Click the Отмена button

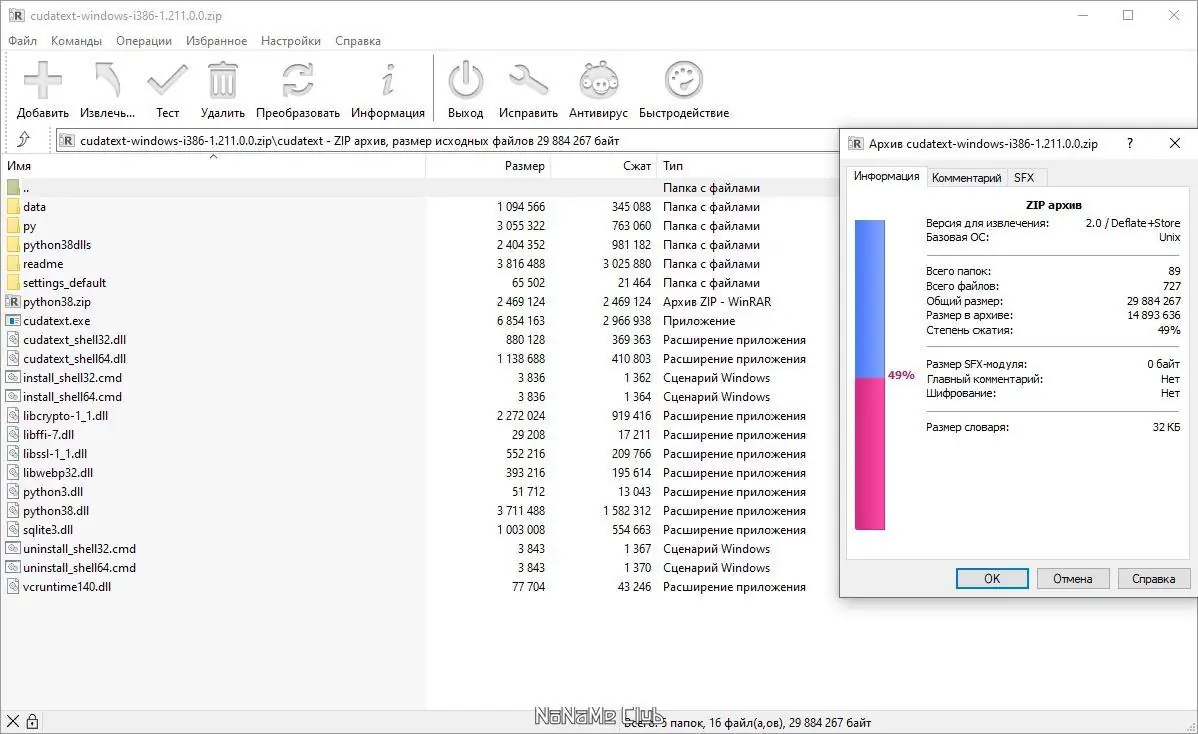tap(1073, 578)
